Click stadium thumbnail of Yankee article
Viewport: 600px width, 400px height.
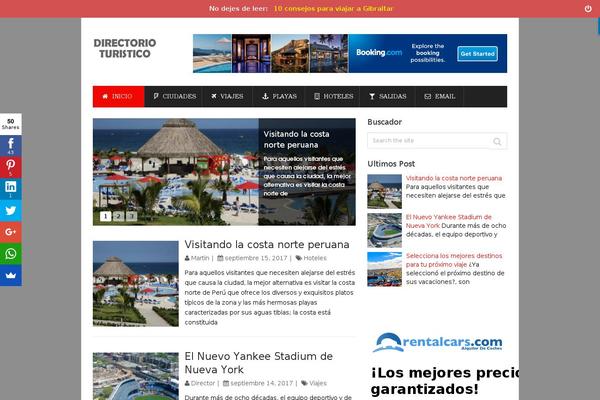[135, 376]
